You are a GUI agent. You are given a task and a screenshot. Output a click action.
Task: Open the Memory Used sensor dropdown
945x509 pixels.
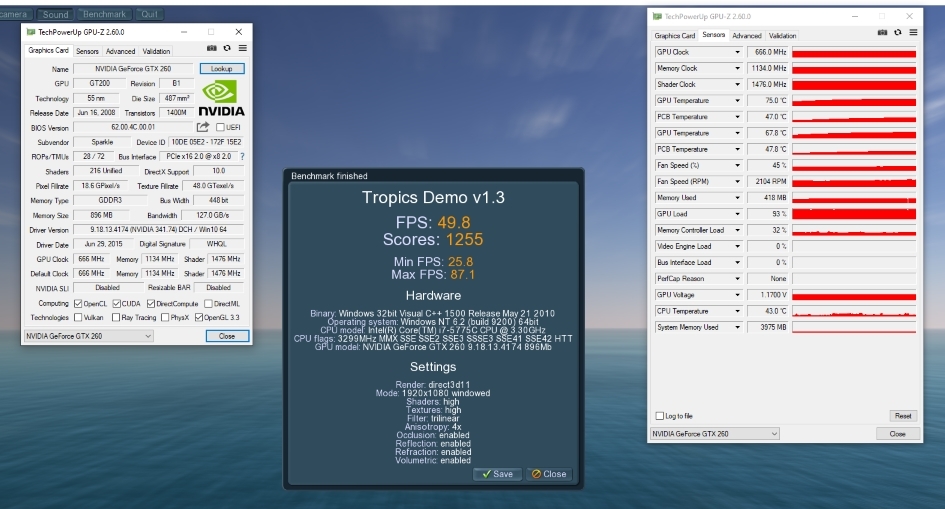click(737, 198)
